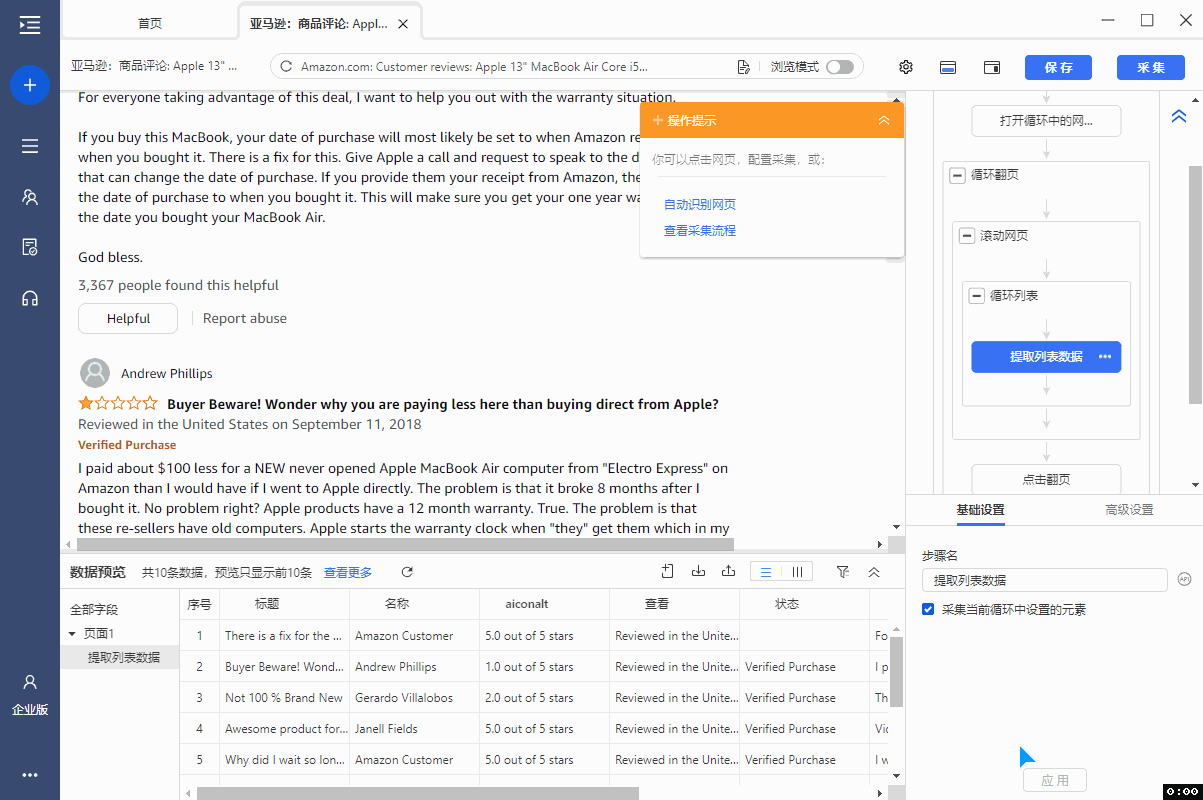Open options dots on 提取列表数据 node
This screenshot has height=800, width=1203.
1105,357
